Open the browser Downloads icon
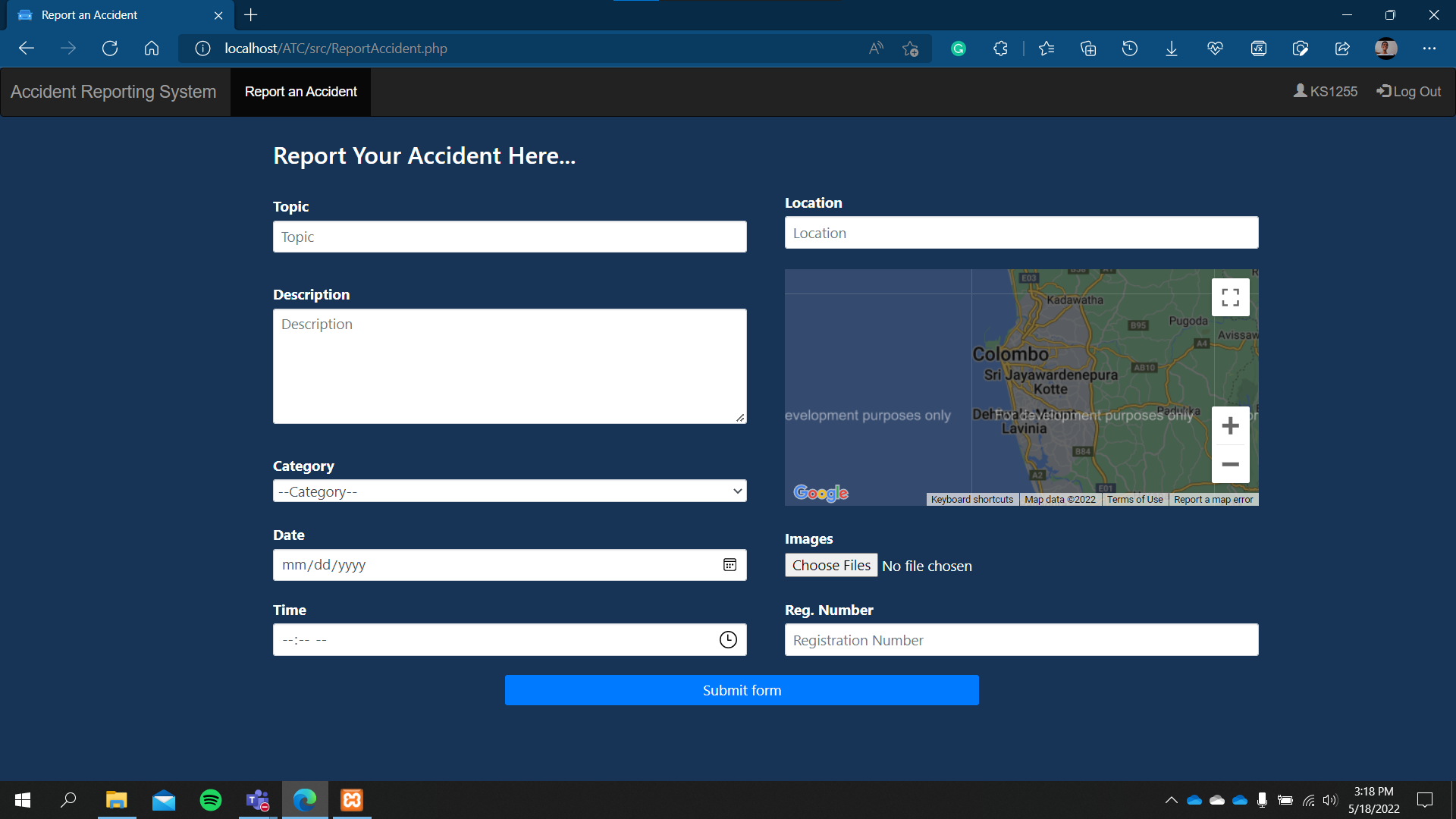This screenshot has height=819, width=1456. coord(1171,48)
